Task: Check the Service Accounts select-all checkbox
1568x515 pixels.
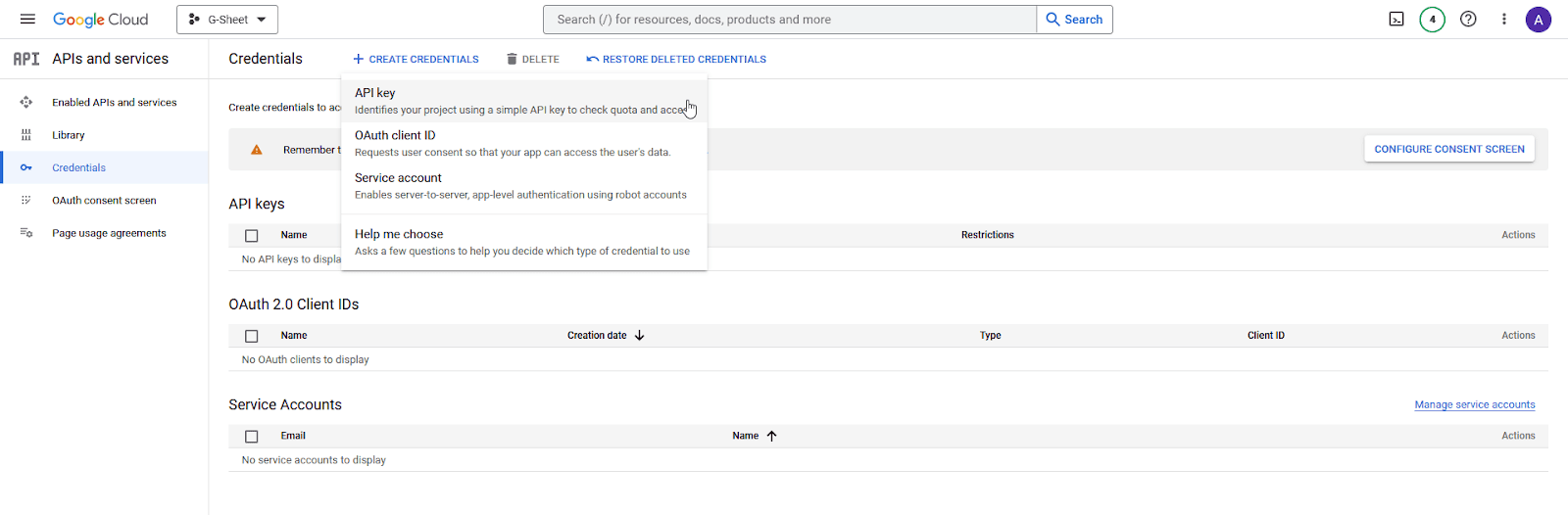Action: pyautogui.click(x=252, y=437)
